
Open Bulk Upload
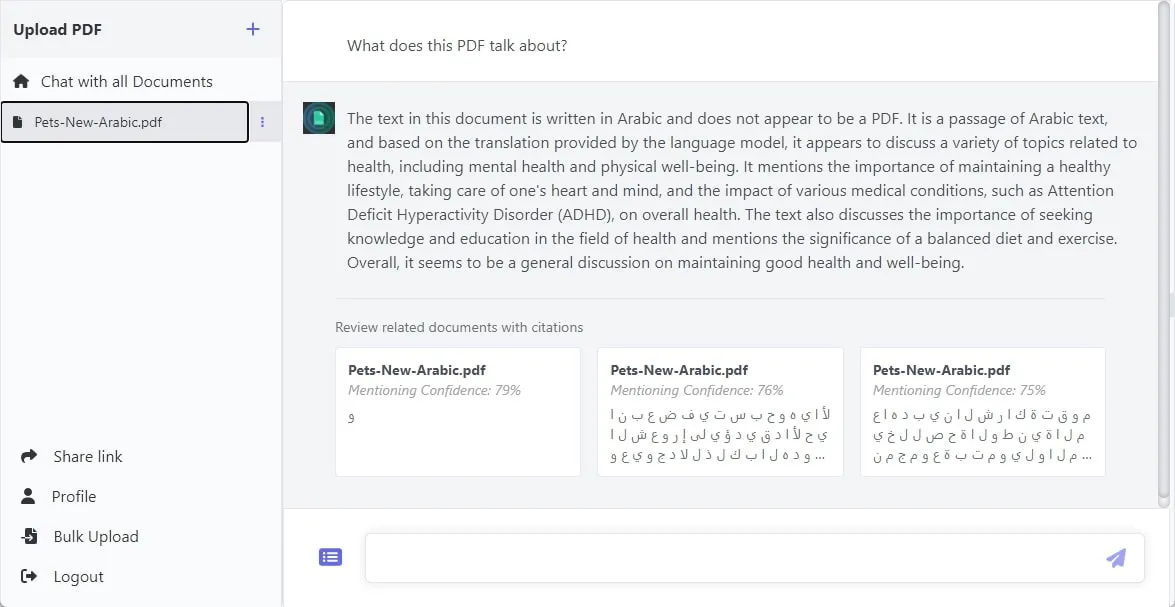(x=96, y=536)
